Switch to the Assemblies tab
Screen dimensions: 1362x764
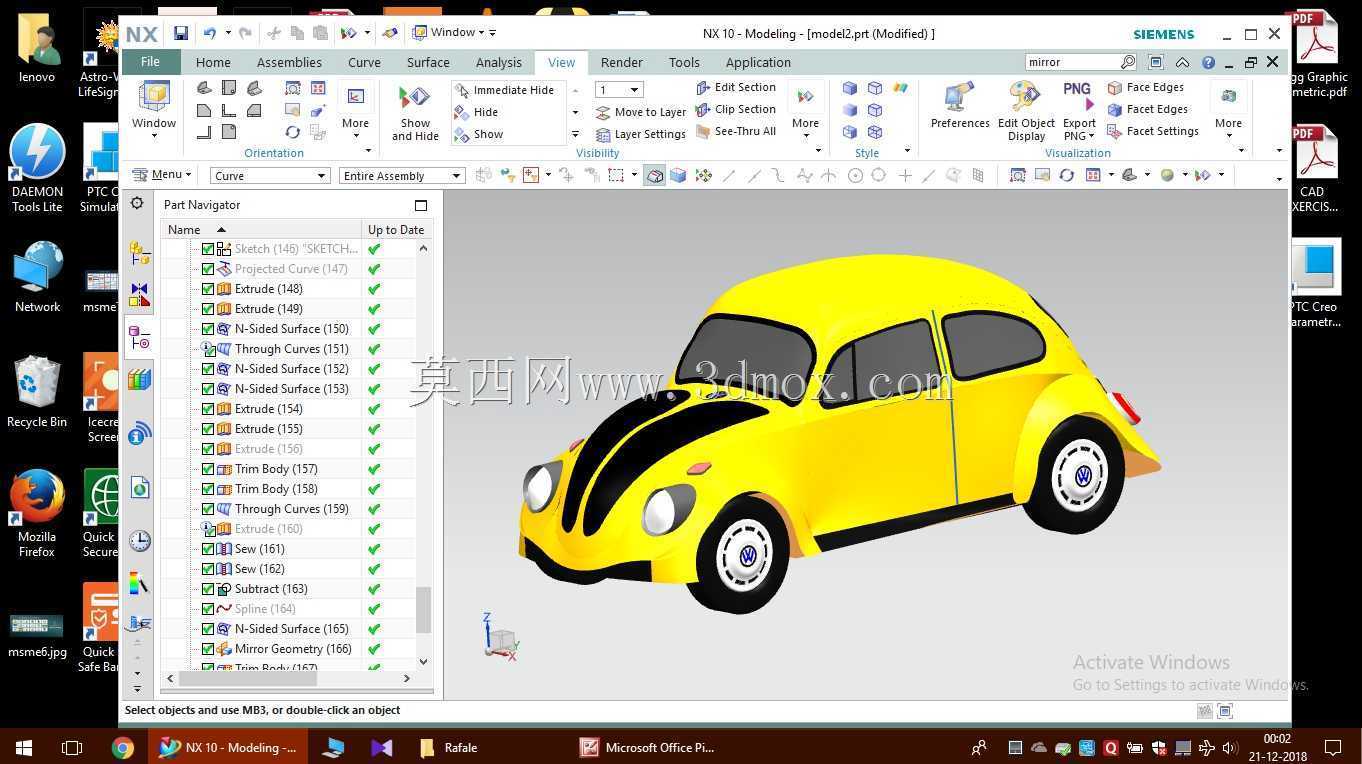pyautogui.click(x=289, y=62)
